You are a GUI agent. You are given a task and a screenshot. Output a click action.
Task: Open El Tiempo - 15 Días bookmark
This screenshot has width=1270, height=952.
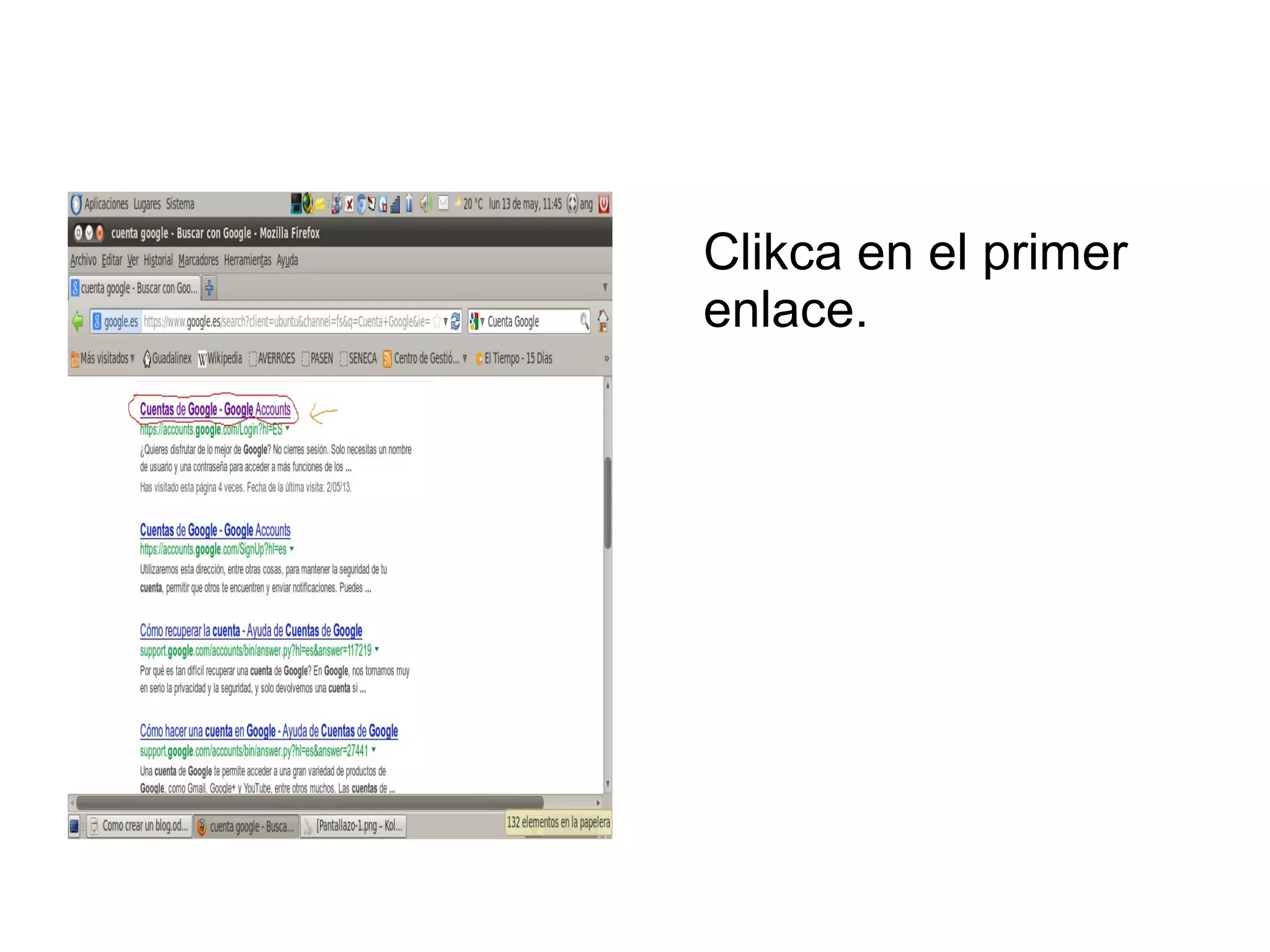pyautogui.click(x=513, y=358)
